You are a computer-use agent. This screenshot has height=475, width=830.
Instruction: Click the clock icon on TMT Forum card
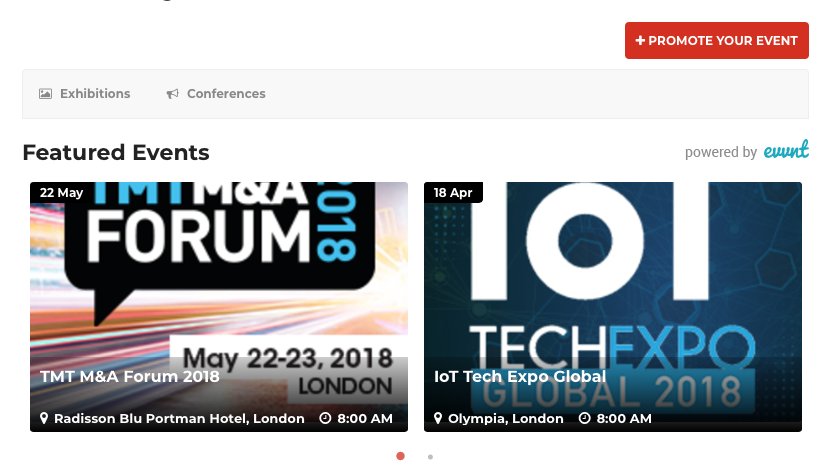pos(325,418)
